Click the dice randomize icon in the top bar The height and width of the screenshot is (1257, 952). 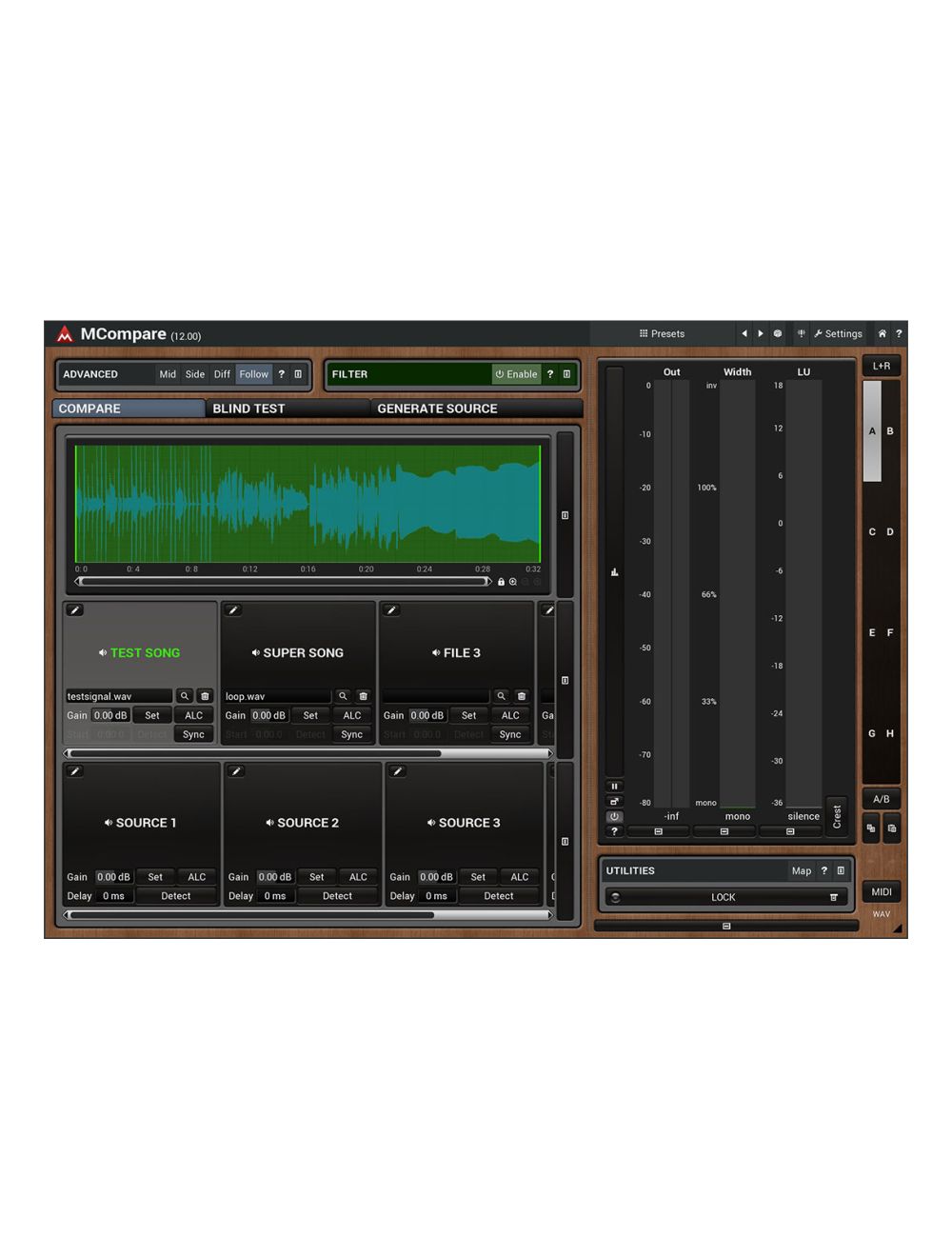pos(778,333)
